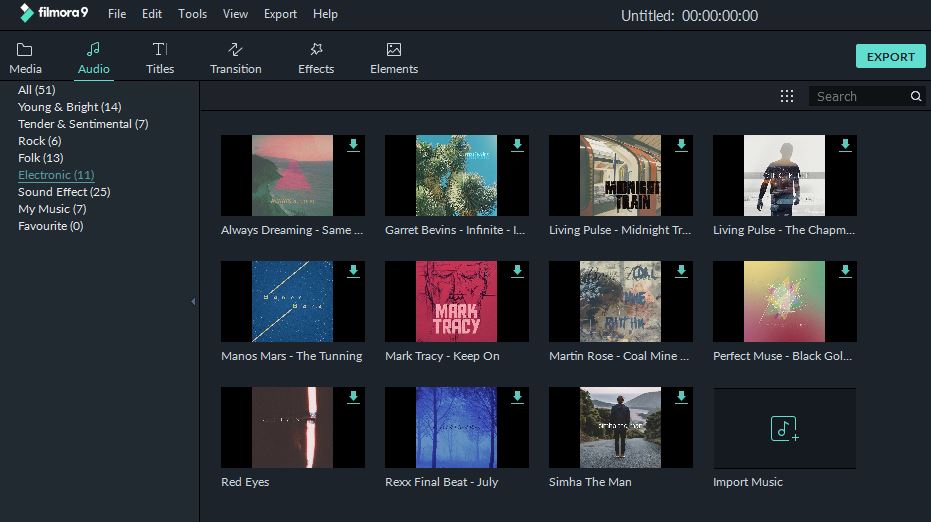Download Mark Tracy - Keep On track
The height and width of the screenshot is (522, 931).
(517, 271)
